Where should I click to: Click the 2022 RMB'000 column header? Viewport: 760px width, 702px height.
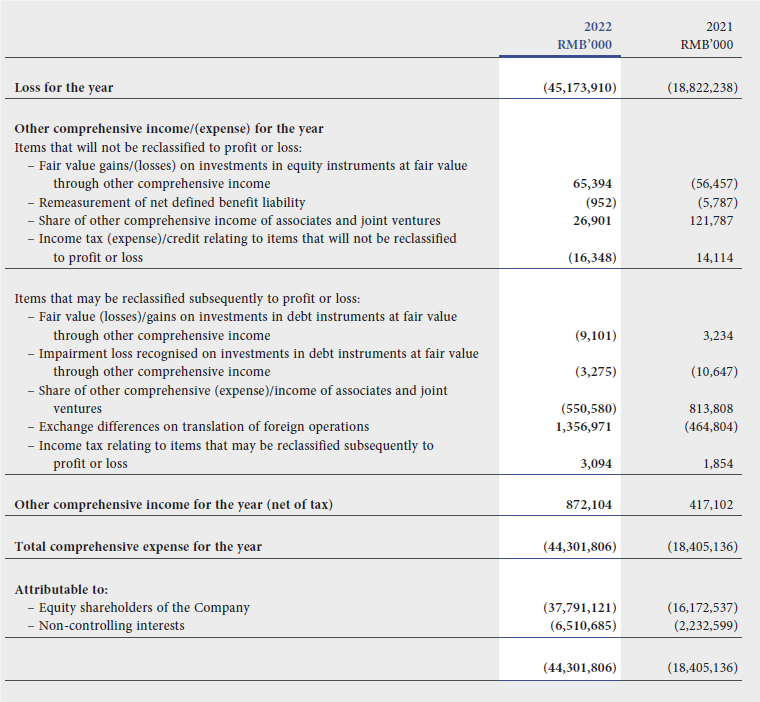click(x=584, y=35)
